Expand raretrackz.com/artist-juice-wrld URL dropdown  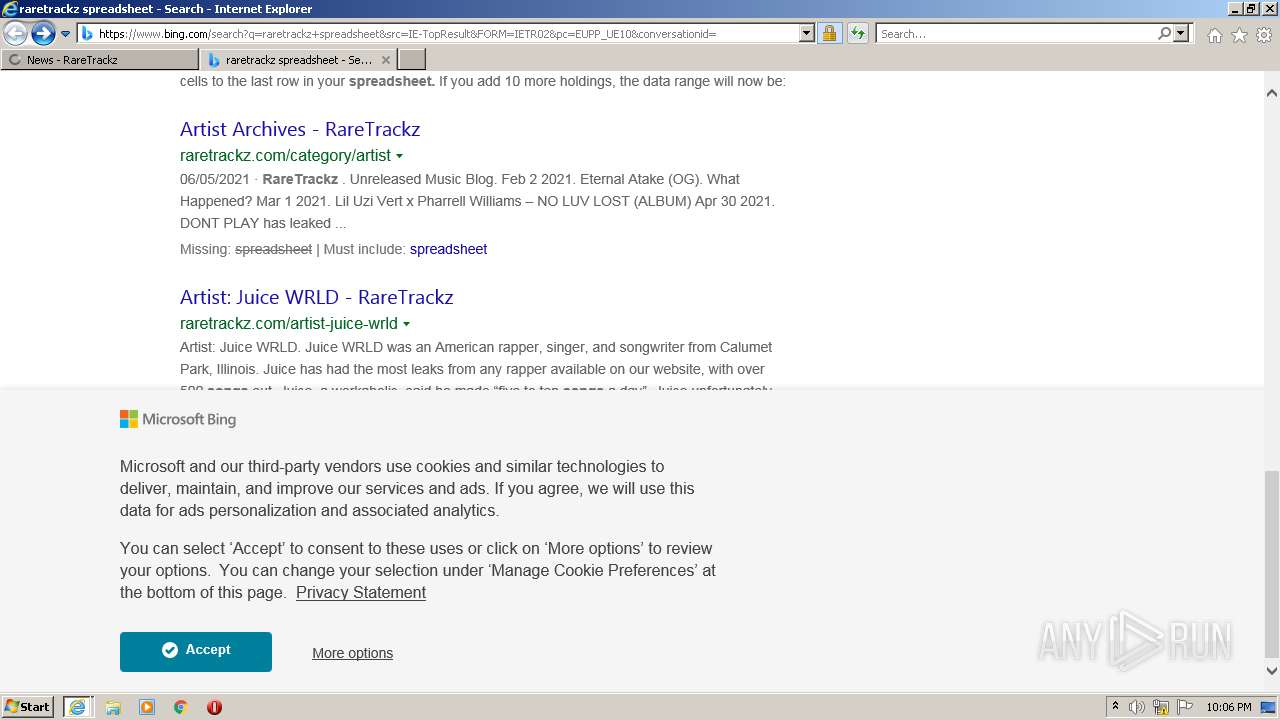[x=406, y=324]
